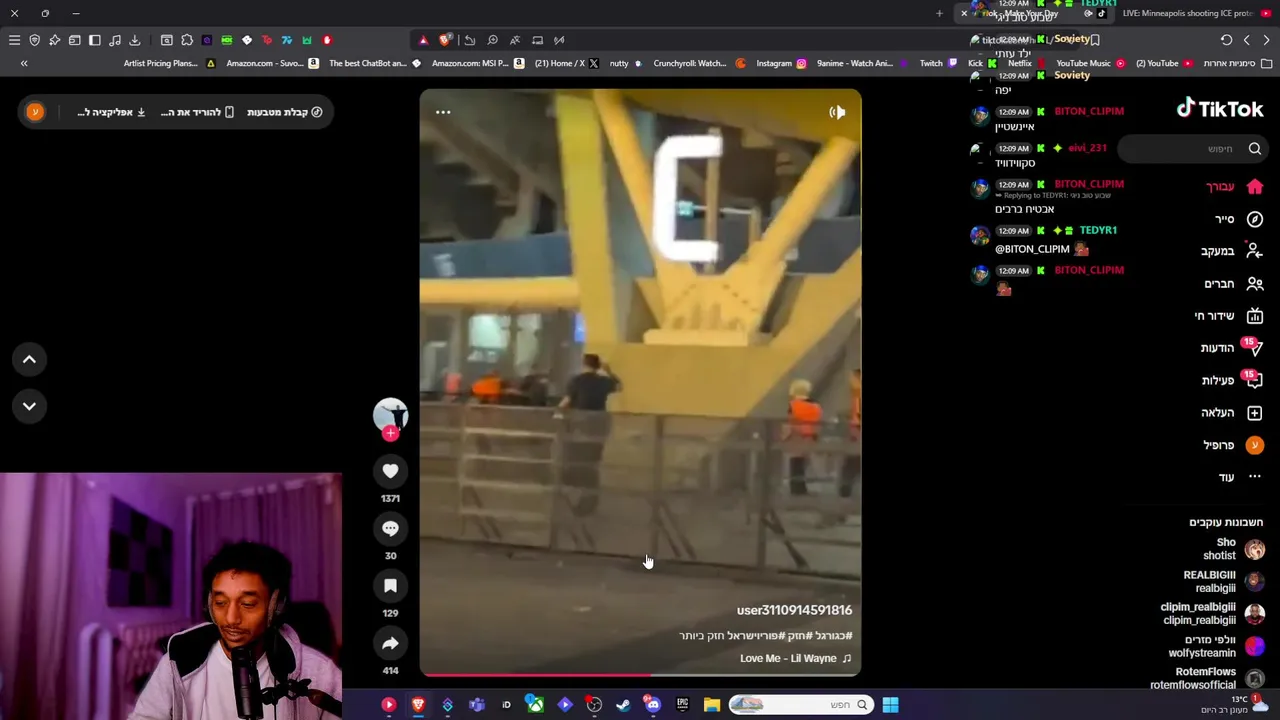Open Messages tab with 15 badge
1280x720 pixels.
click(x=1232, y=348)
